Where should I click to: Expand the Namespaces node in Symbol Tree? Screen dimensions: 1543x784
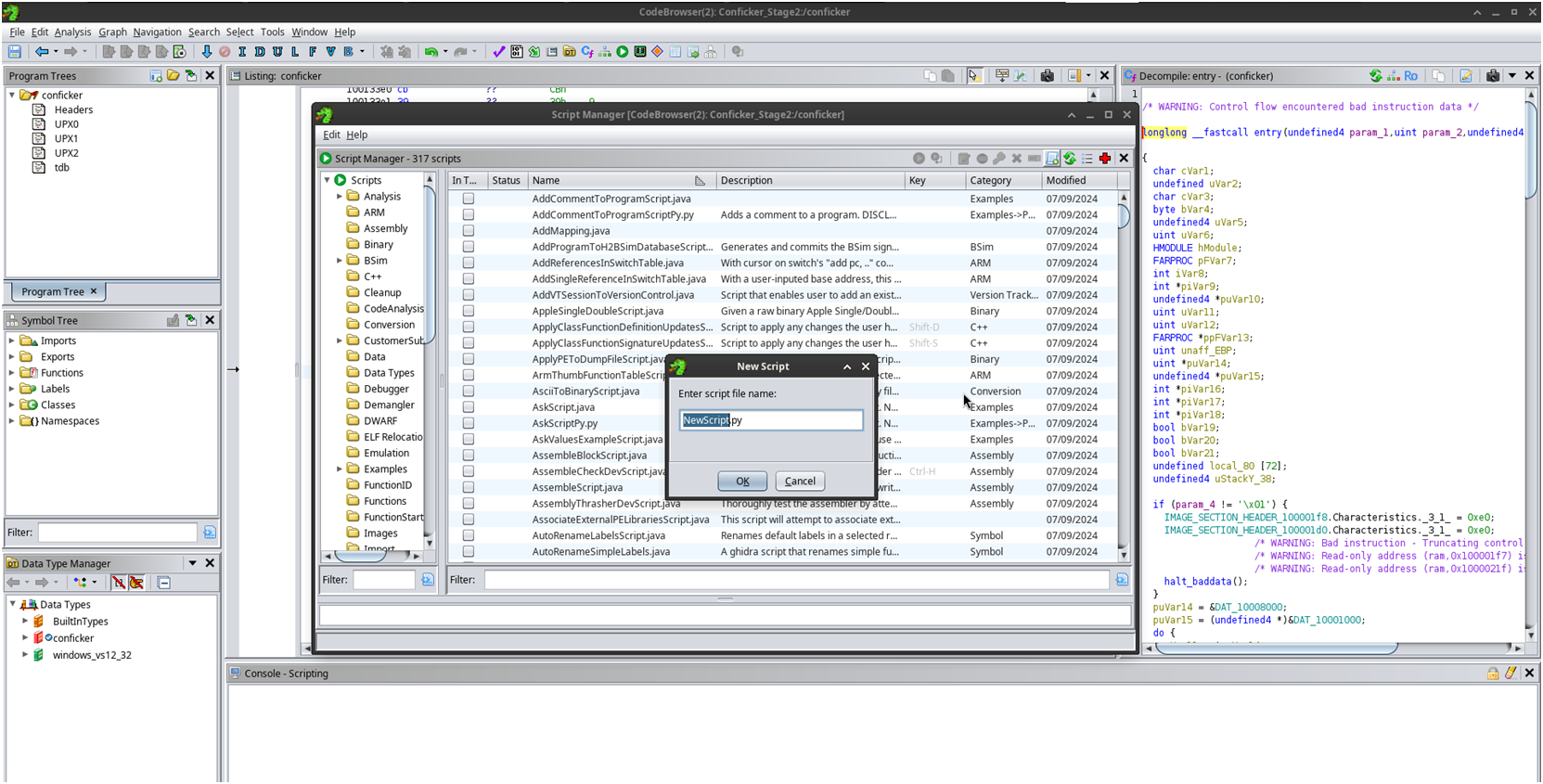tap(12, 421)
